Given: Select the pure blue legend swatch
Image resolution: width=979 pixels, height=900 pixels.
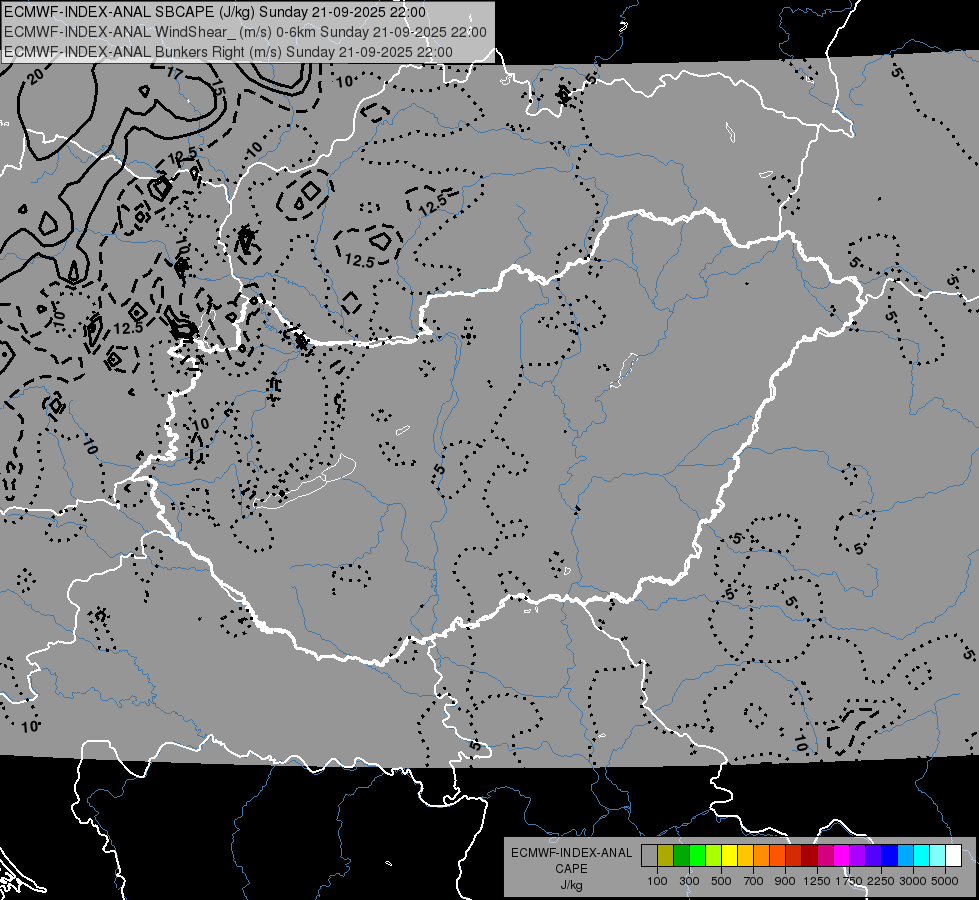Looking at the screenshot, I should click(890, 855).
